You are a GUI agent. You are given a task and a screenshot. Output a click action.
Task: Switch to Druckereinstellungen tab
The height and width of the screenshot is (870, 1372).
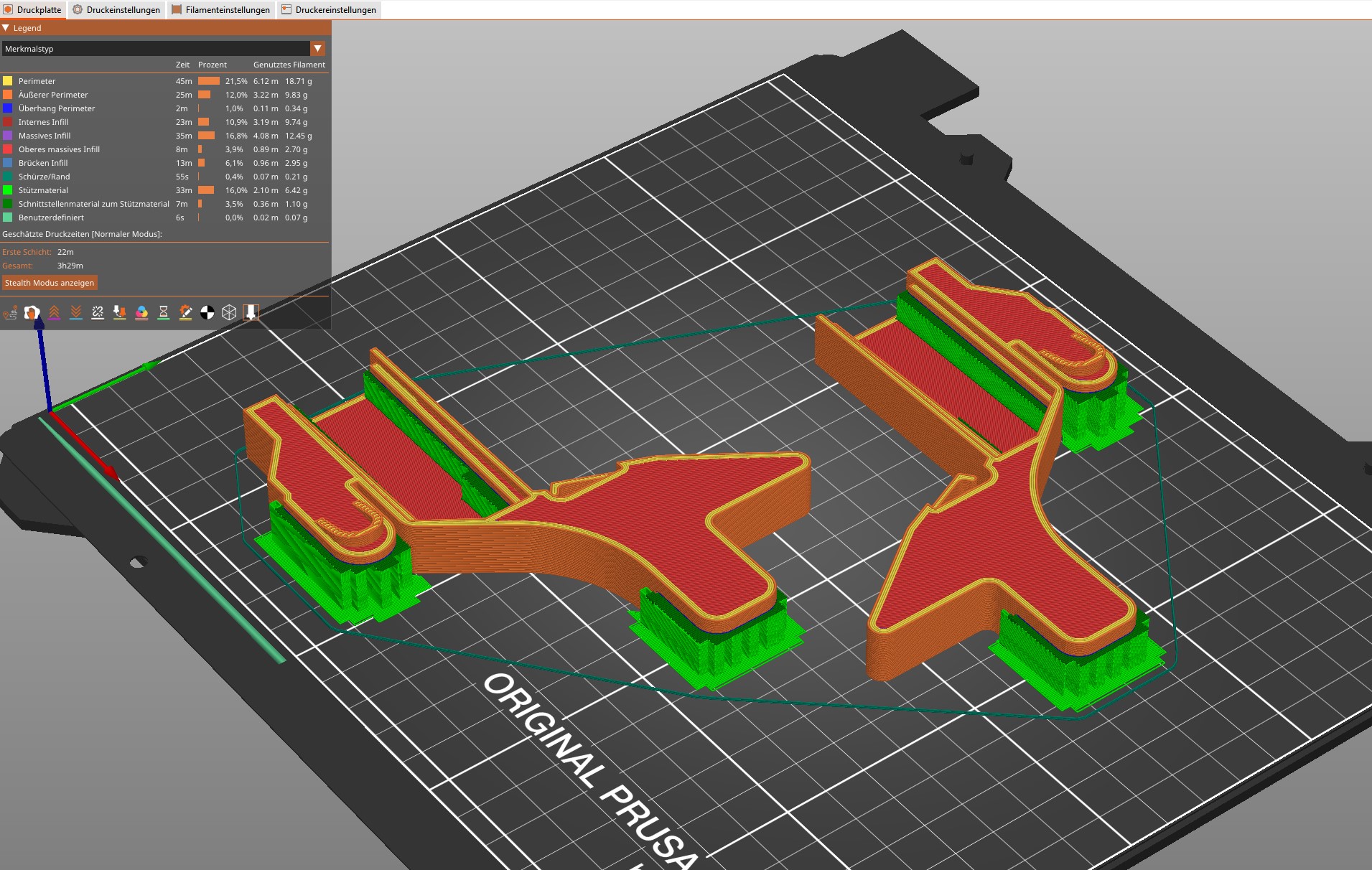point(329,10)
